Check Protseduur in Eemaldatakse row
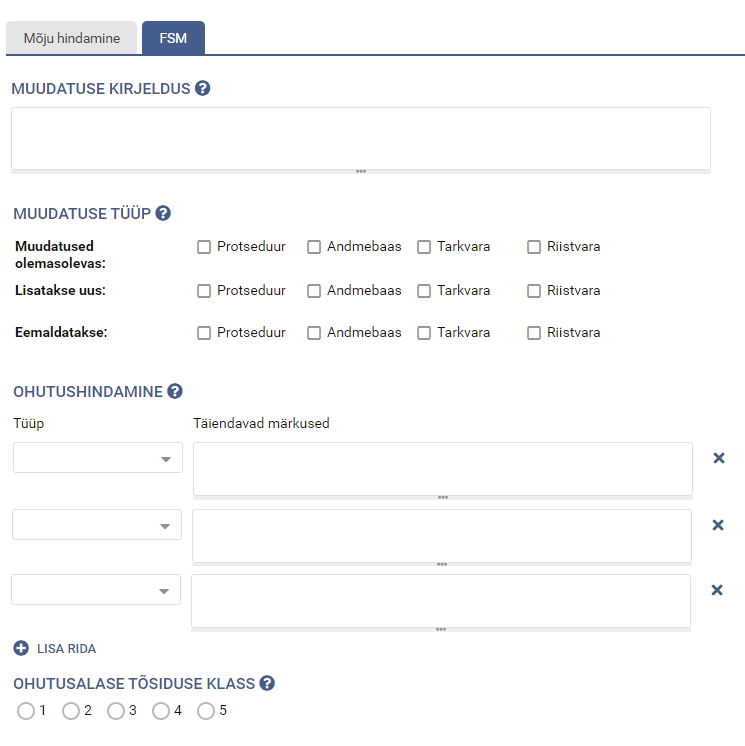This screenshot has height=746, width=745. coord(204,333)
